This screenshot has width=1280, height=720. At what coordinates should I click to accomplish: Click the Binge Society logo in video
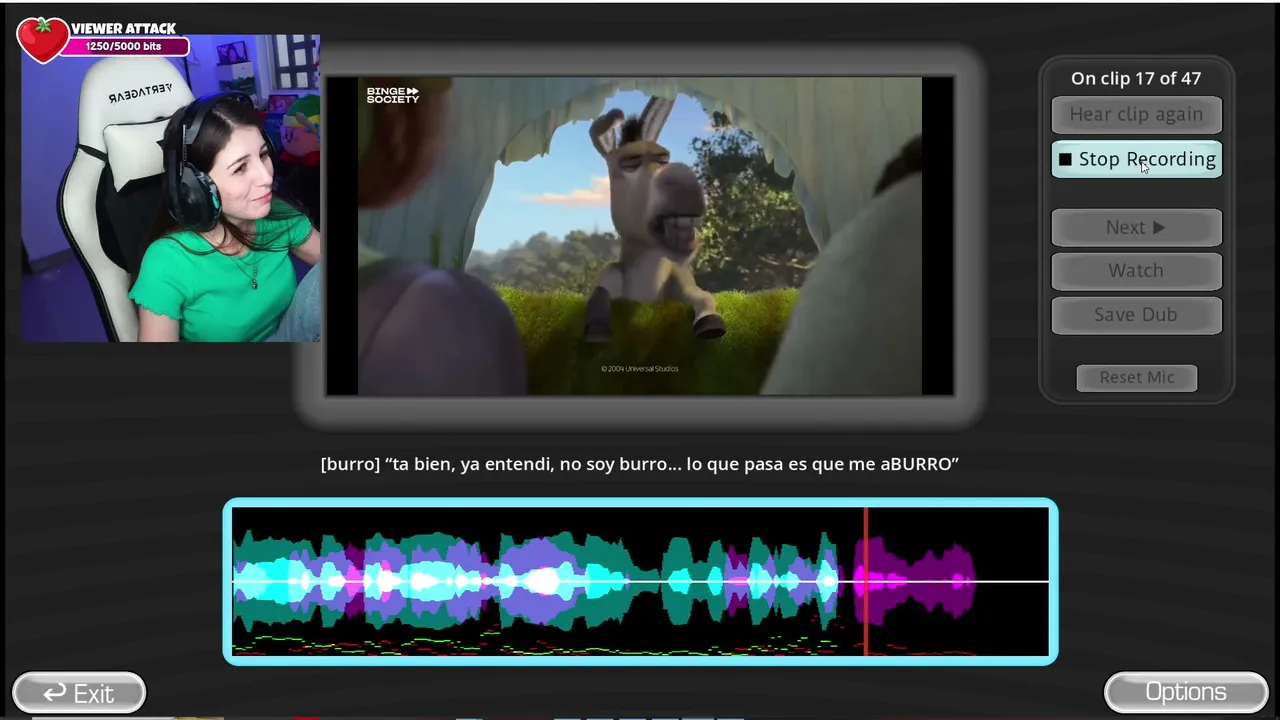pos(392,95)
